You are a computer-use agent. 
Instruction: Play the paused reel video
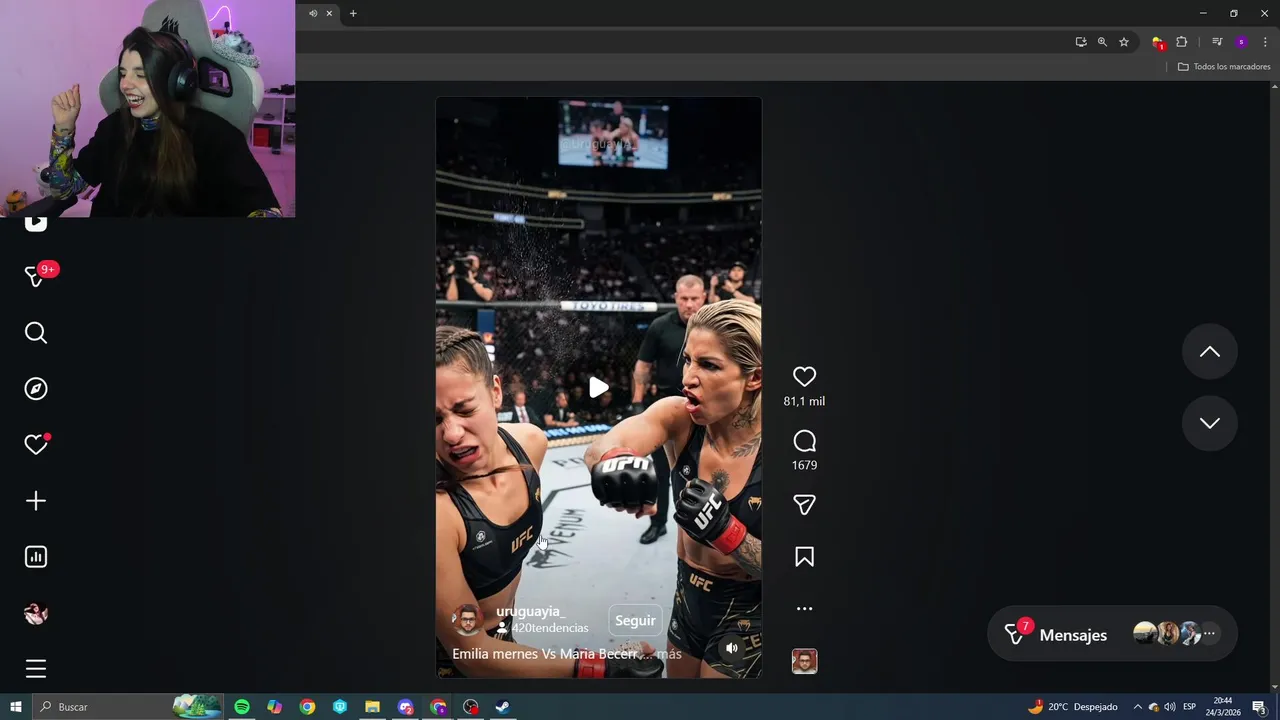pos(598,388)
